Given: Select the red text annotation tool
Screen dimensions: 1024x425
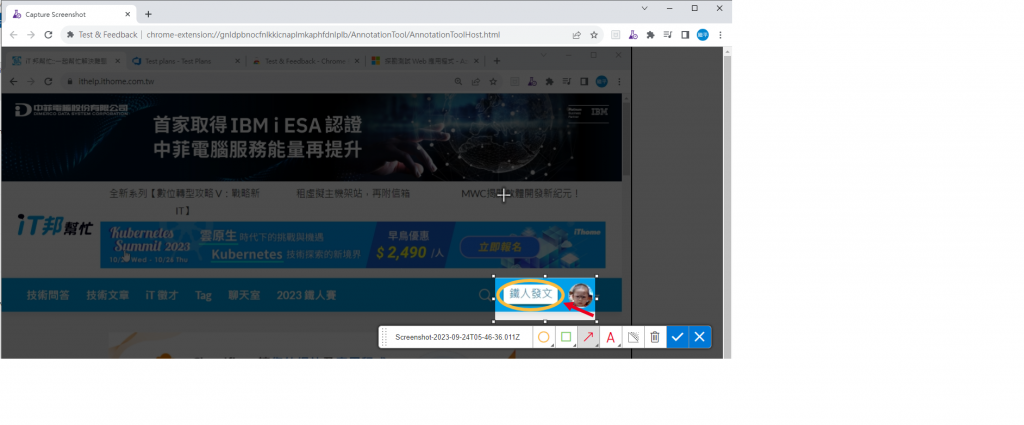Looking at the screenshot, I should point(611,337).
